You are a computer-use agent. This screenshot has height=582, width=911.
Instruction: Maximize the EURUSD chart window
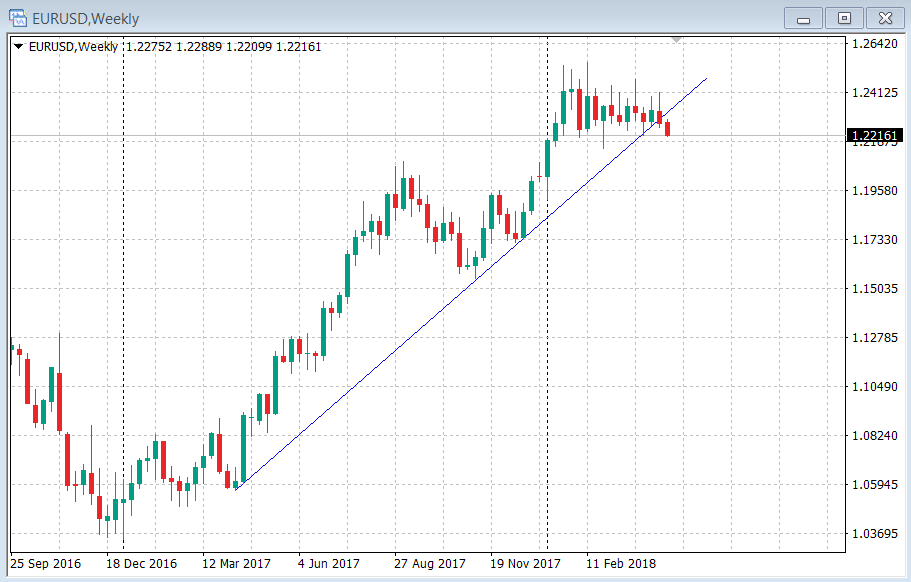point(844,18)
